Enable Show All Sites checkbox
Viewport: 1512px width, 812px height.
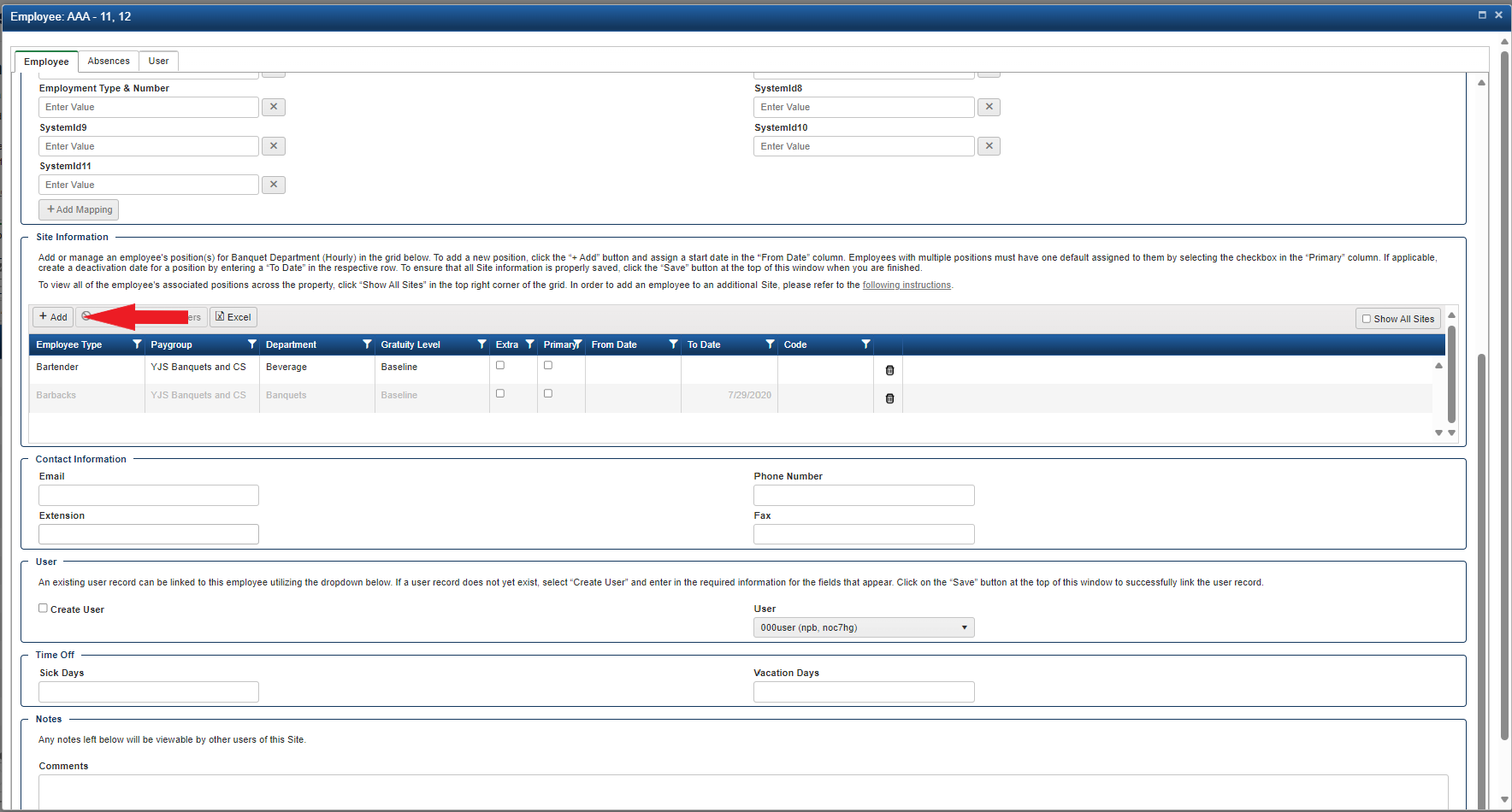[x=1367, y=319]
